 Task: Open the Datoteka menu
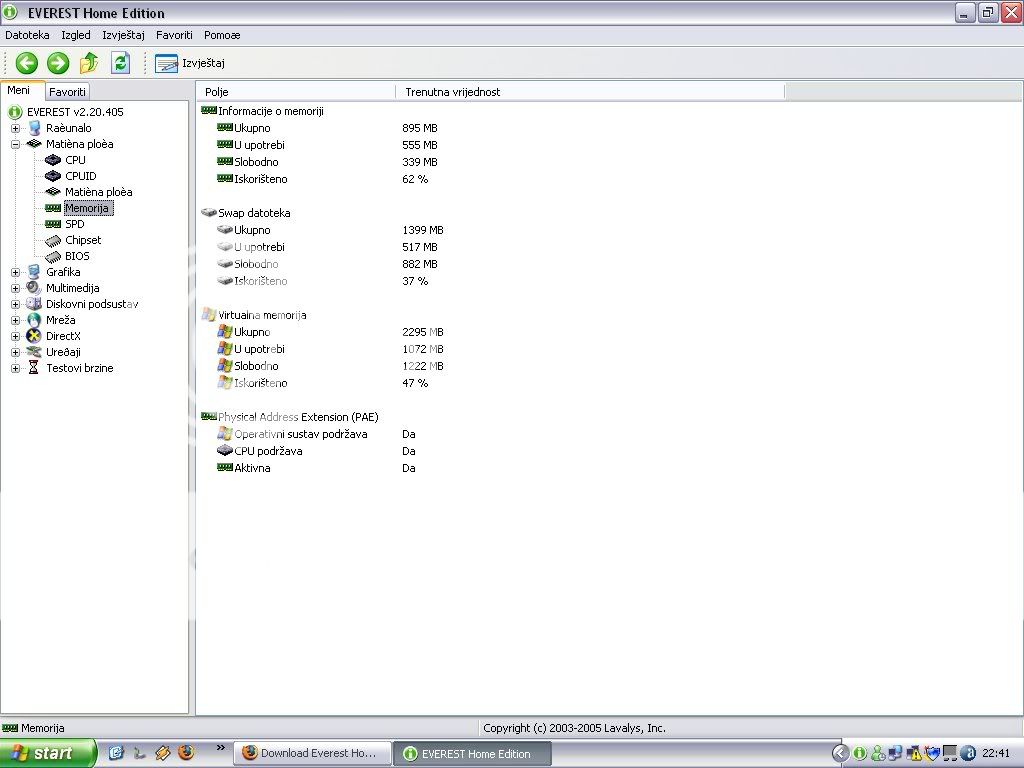pyautogui.click(x=27, y=35)
